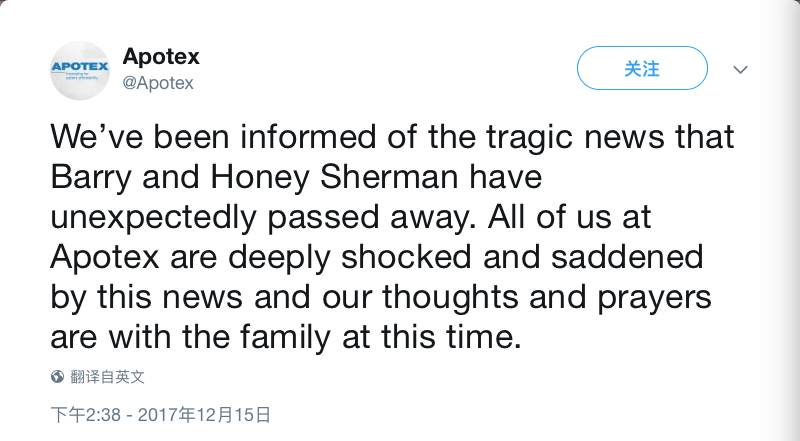This screenshot has height=441, width=800.
Task: Click the words "by this news" in the tweet
Action: (x=146, y=298)
